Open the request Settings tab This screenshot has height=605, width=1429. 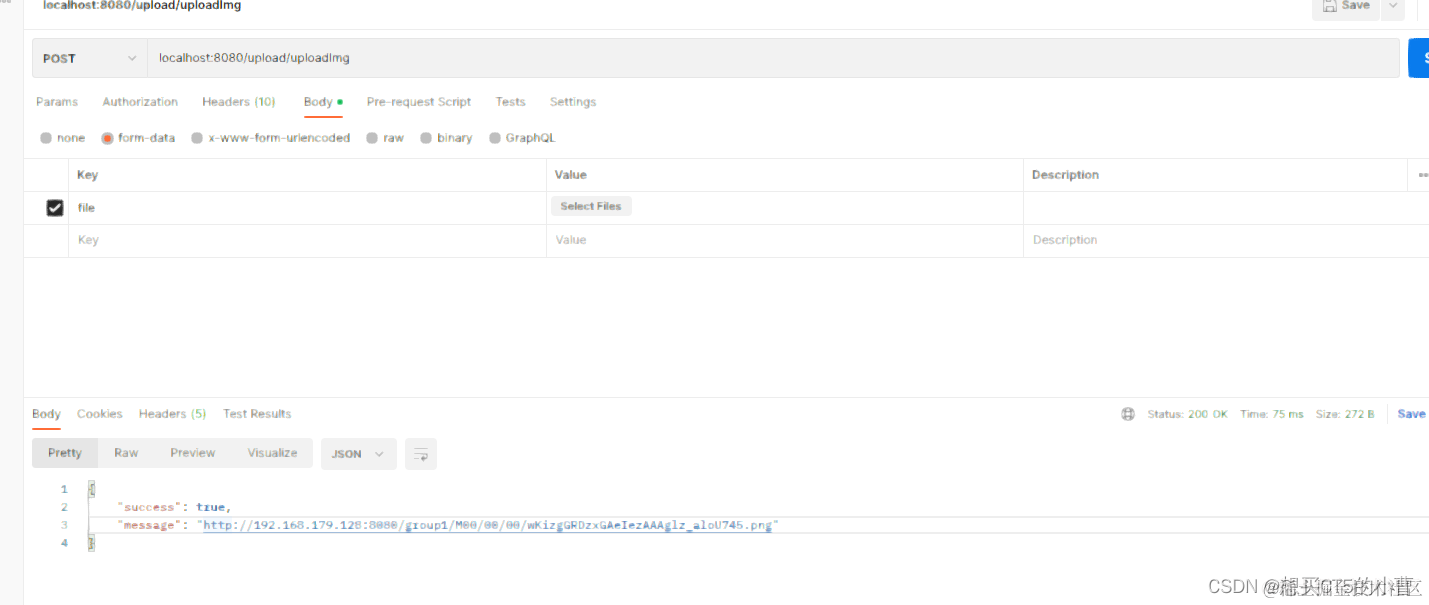573,102
